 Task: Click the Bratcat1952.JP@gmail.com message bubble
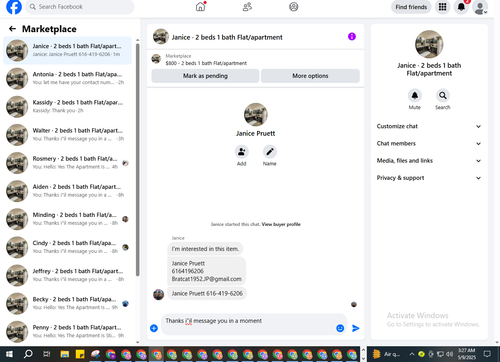pyautogui.click(x=206, y=271)
